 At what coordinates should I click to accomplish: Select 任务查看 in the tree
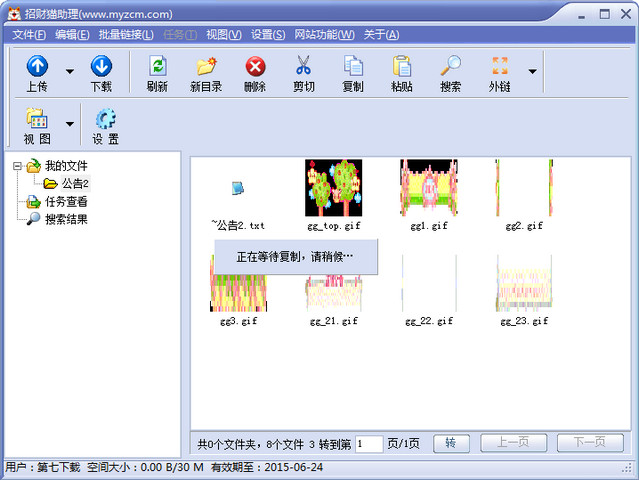coord(66,201)
